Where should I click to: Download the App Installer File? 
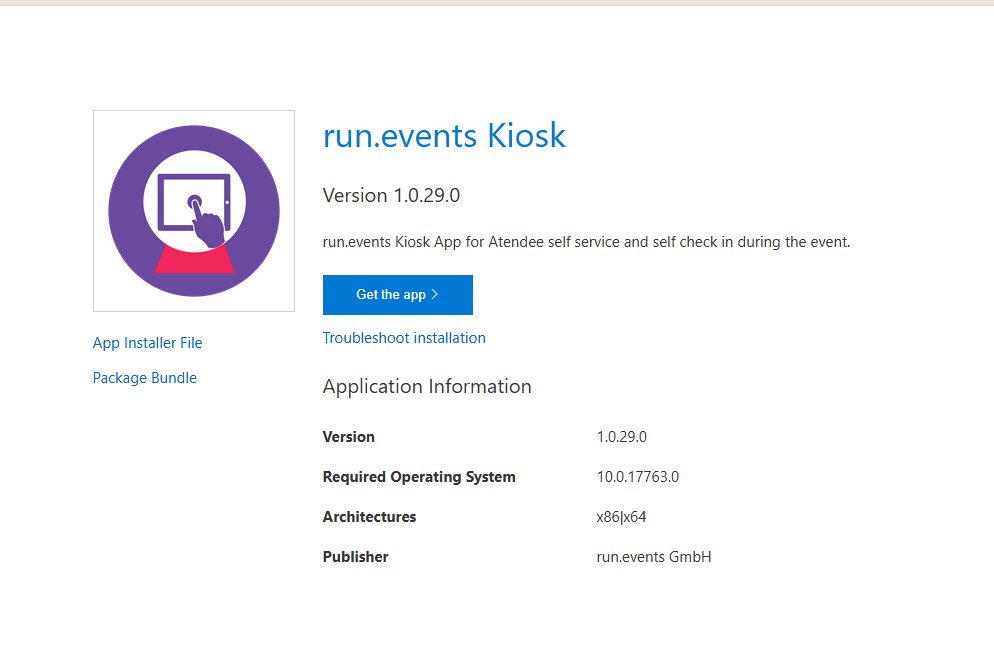(x=148, y=343)
